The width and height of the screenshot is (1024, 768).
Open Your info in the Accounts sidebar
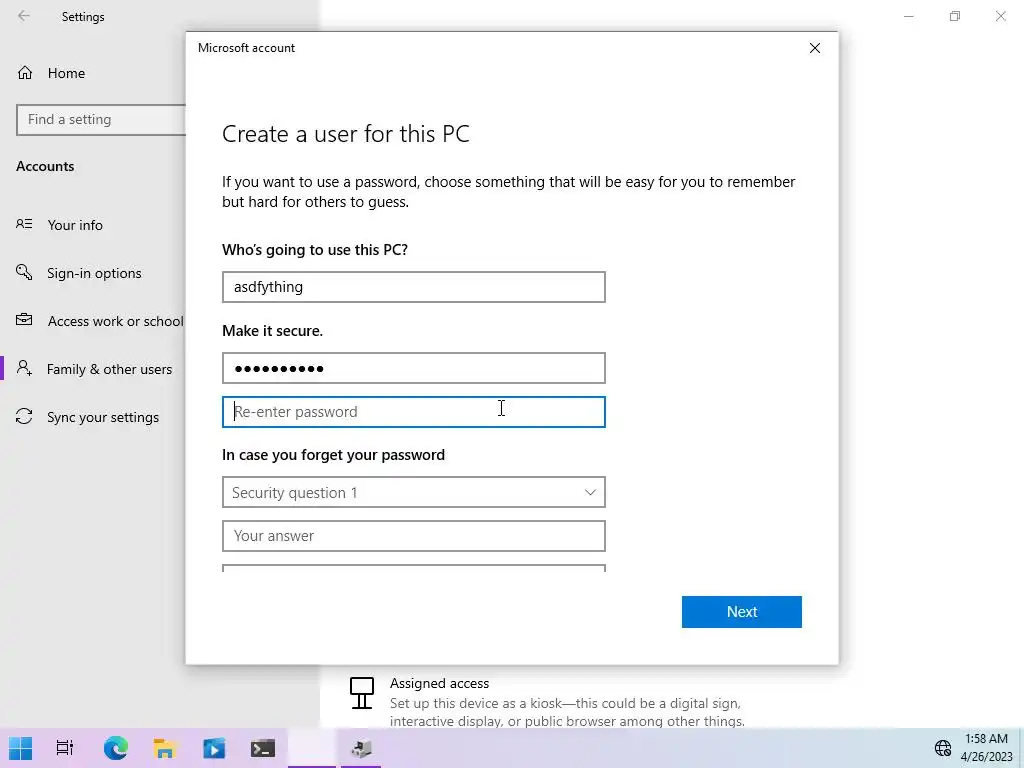tap(74, 225)
